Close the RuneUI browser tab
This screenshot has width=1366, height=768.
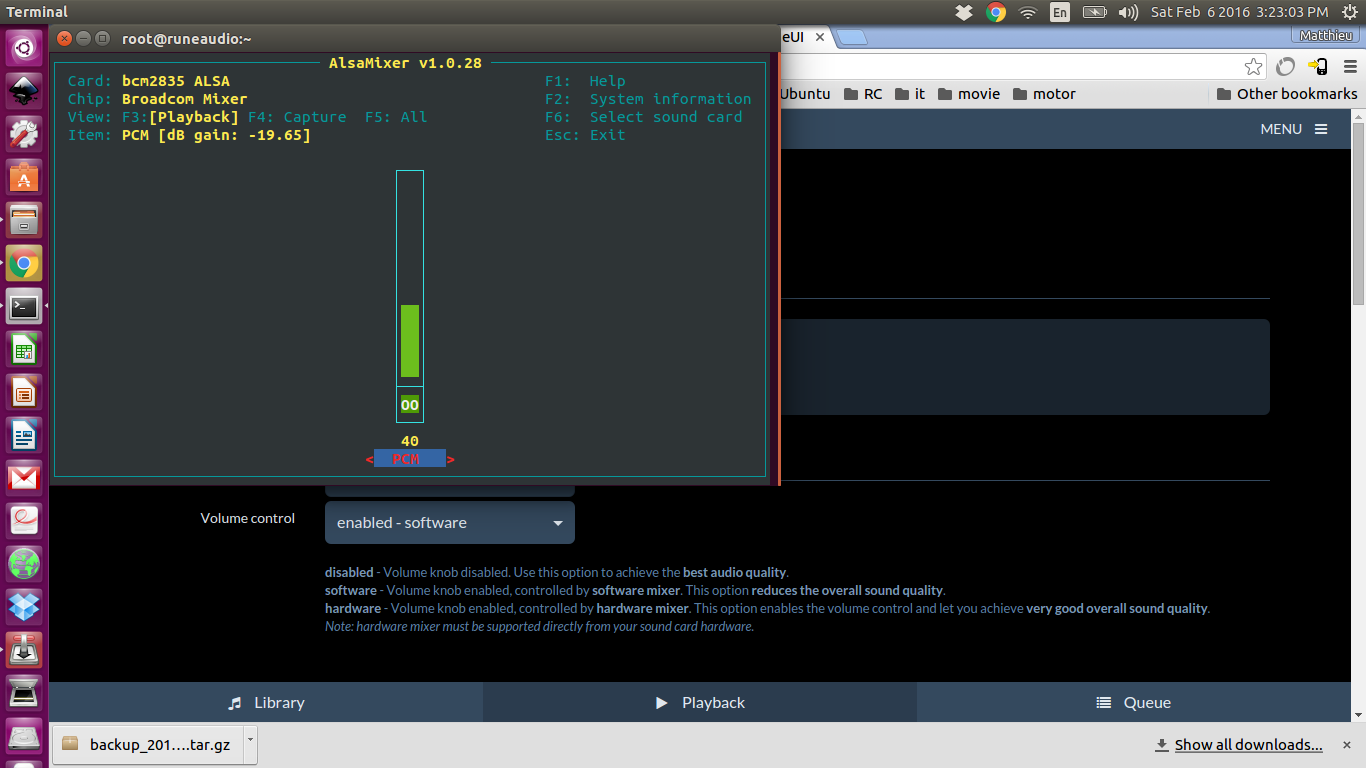(x=820, y=37)
